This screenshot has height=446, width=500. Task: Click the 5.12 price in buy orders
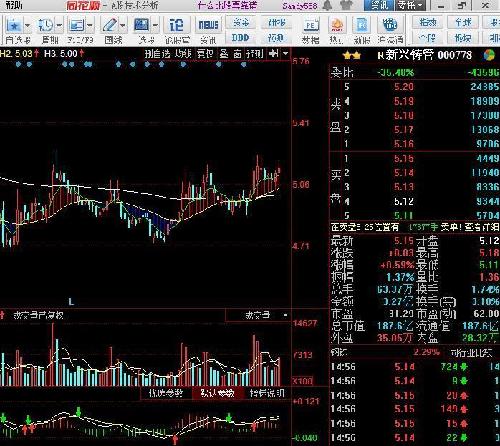(x=404, y=201)
